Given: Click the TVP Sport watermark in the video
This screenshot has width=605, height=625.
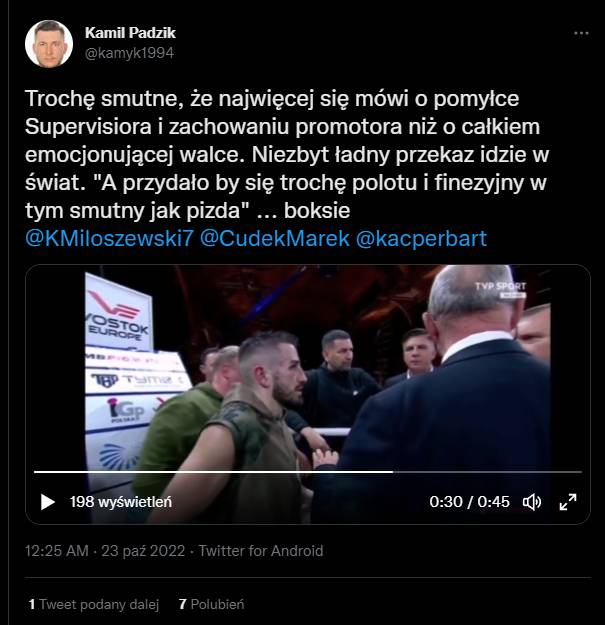Looking at the screenshot, I should (500, 289).
